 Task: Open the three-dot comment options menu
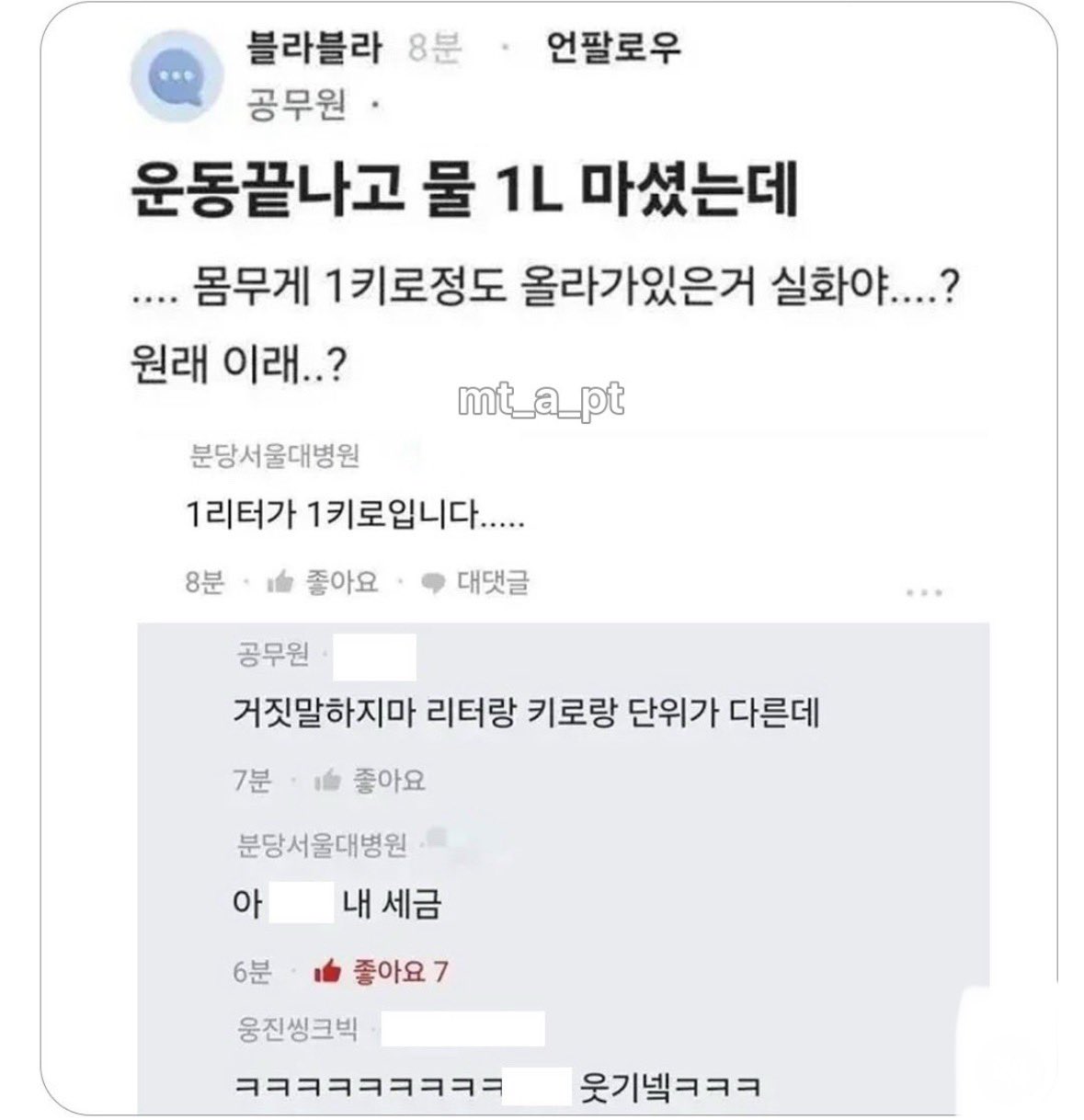pos(923,592)
